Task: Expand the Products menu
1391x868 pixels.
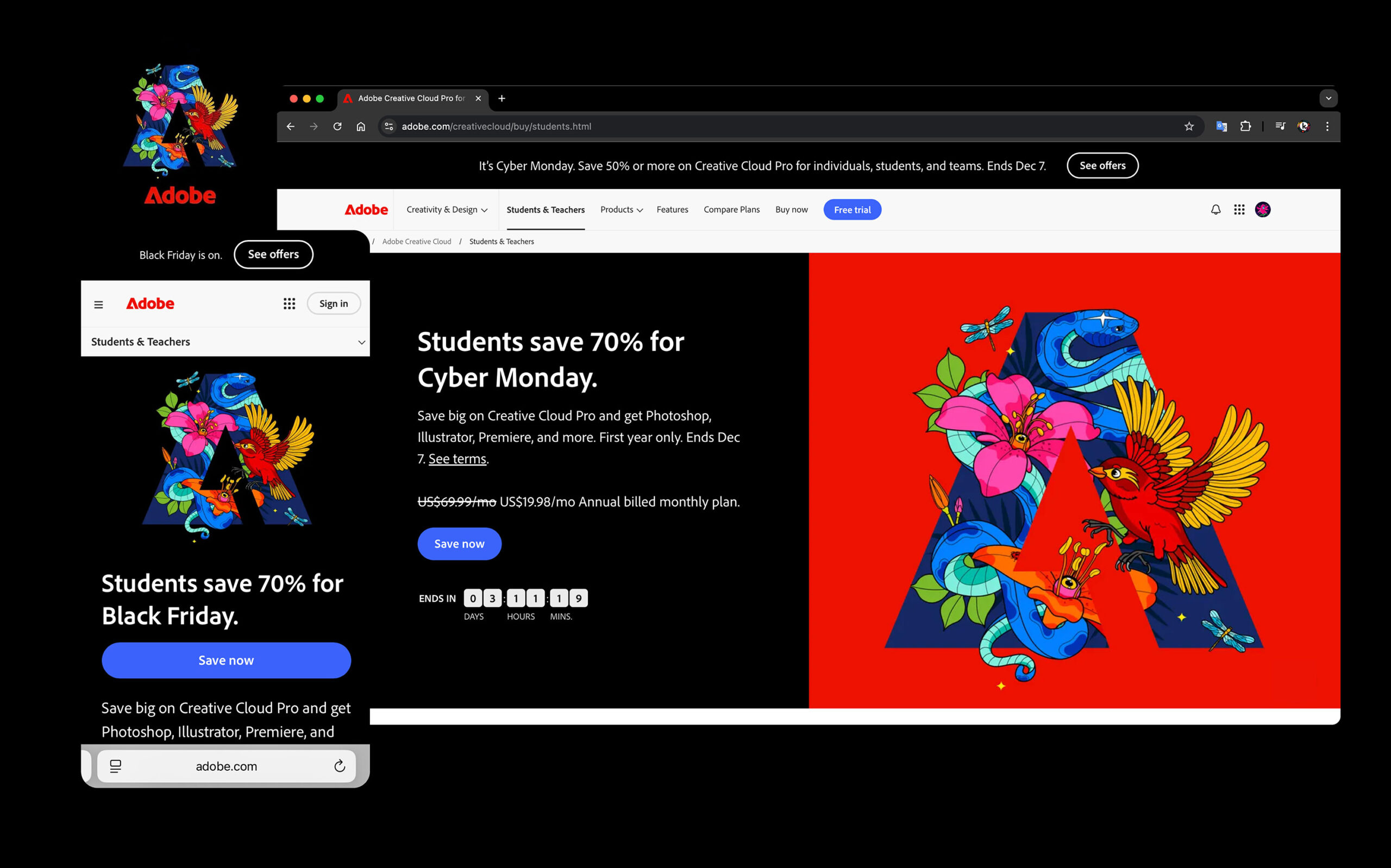Action: pos(621,210)
